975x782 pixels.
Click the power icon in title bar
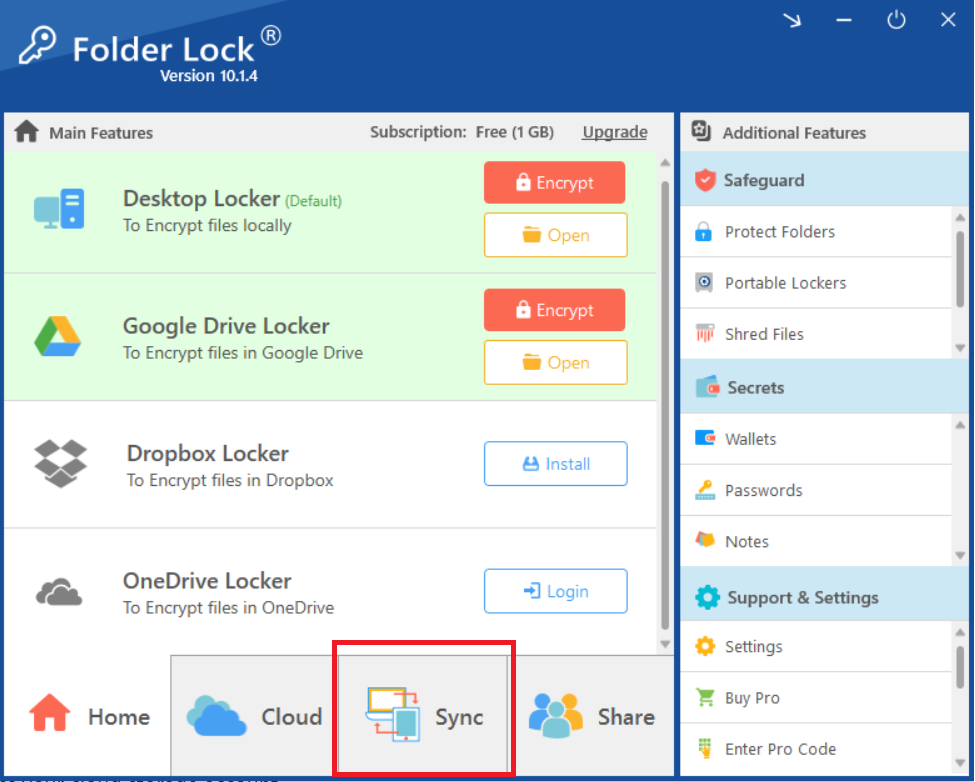[896, 20]
